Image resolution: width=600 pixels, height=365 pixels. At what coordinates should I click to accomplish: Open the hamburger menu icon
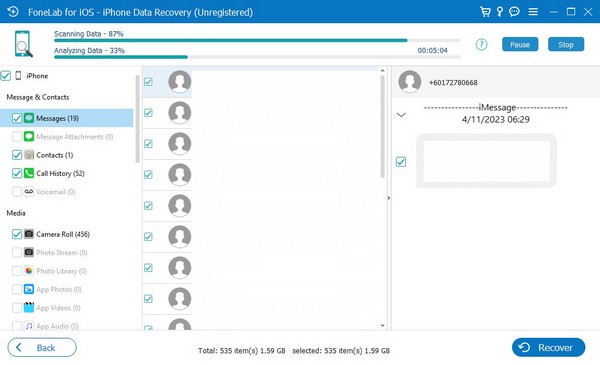(x=533, y=12)
